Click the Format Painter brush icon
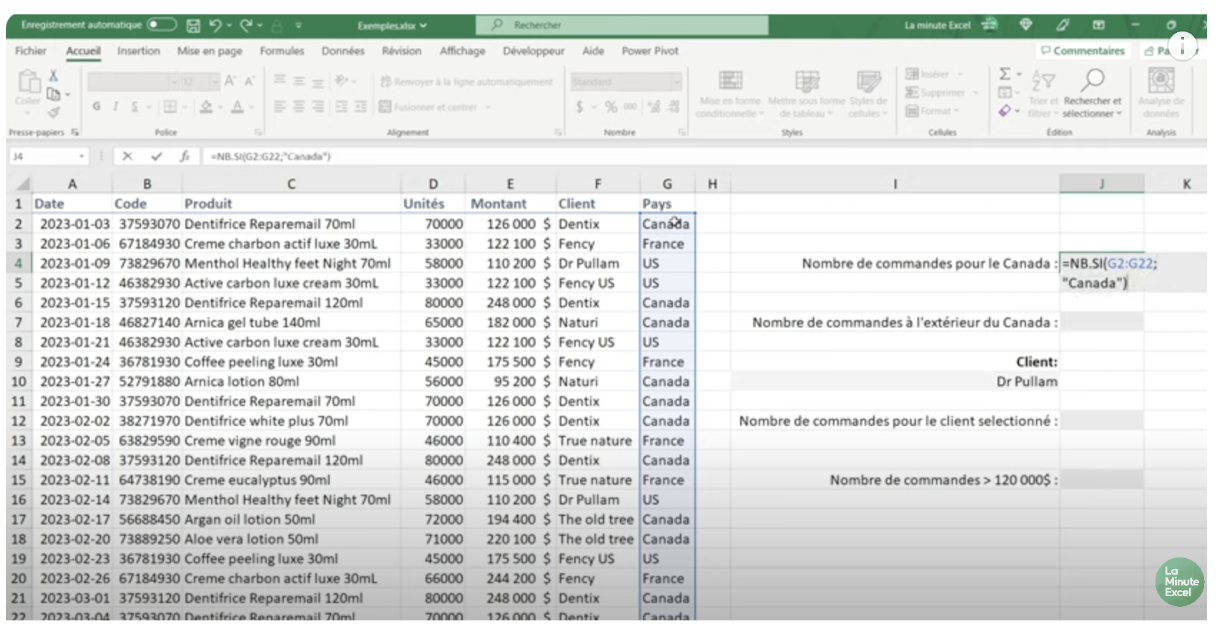This screenshot has width=1224, height=634. click(x=54, y=112)
